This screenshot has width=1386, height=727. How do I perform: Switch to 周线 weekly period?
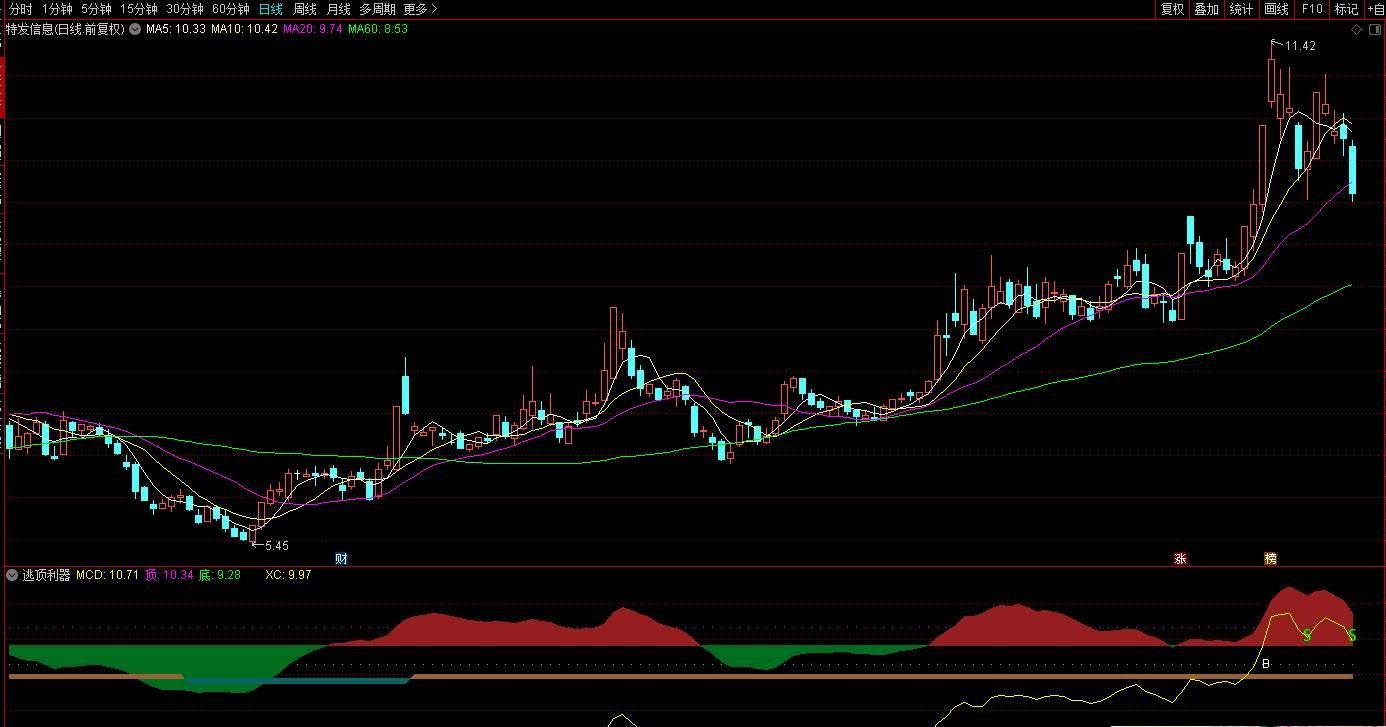[304, 9]
